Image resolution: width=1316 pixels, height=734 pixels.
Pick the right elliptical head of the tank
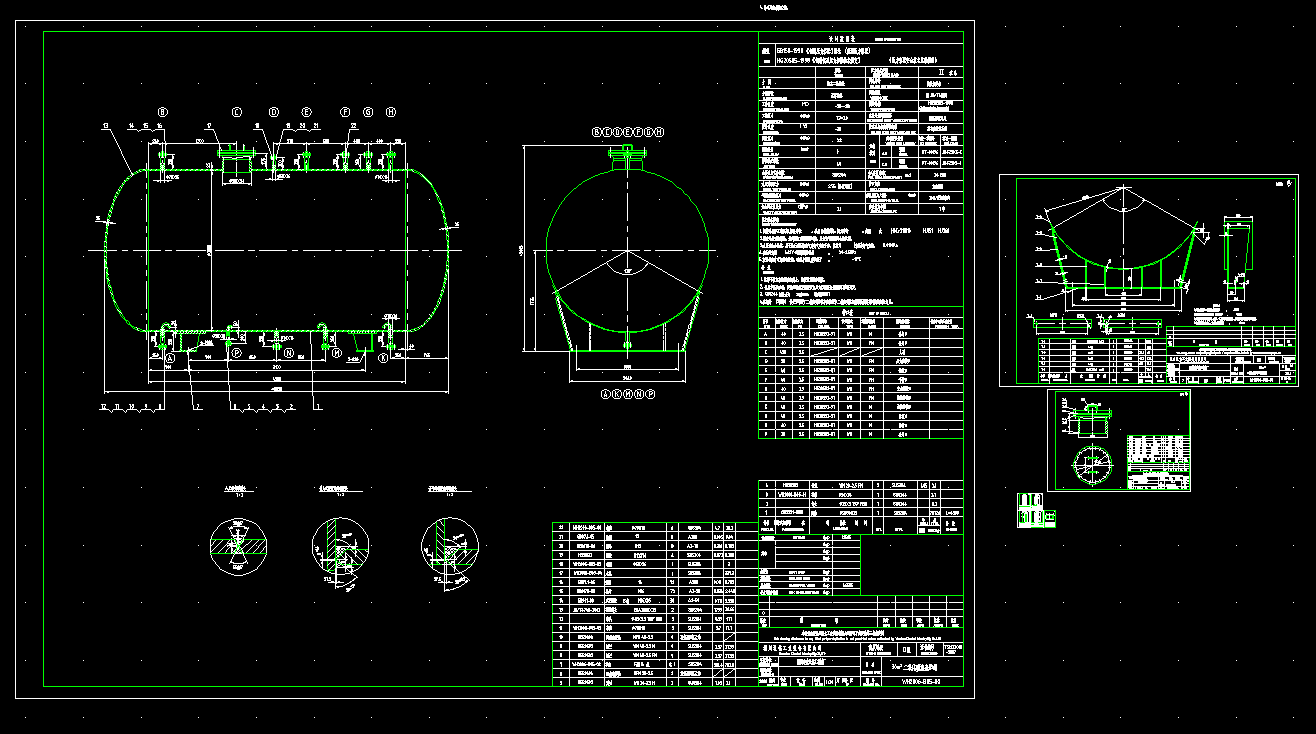[x=429, y=249]
